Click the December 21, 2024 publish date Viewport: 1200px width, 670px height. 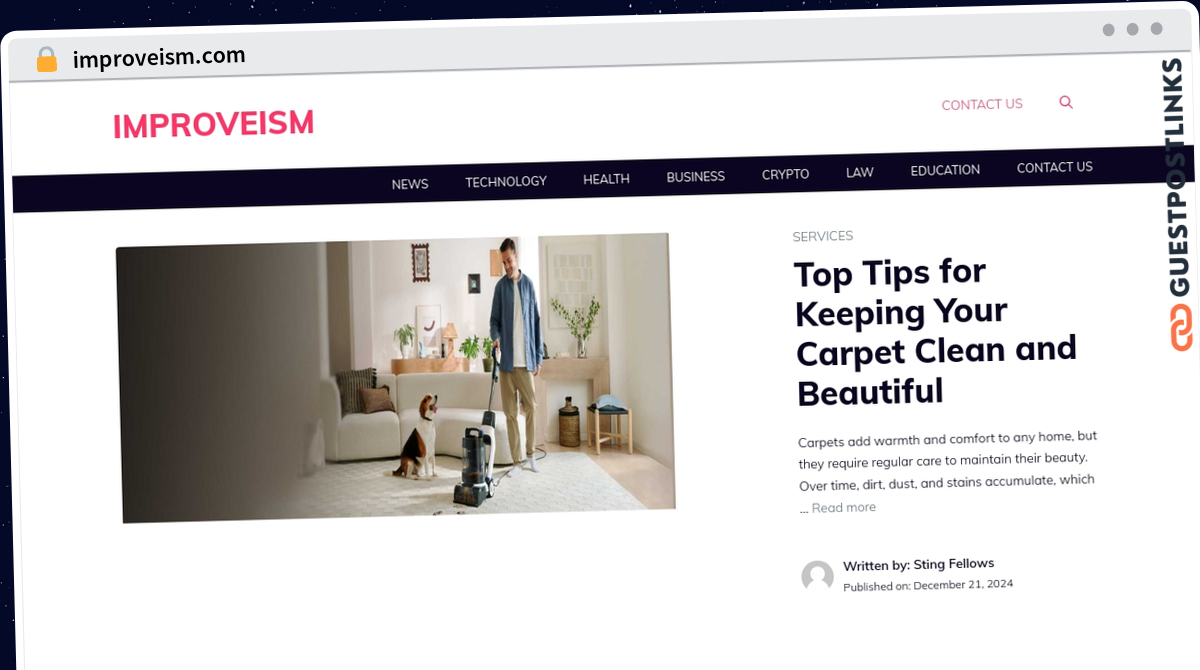tap(963, 585)
